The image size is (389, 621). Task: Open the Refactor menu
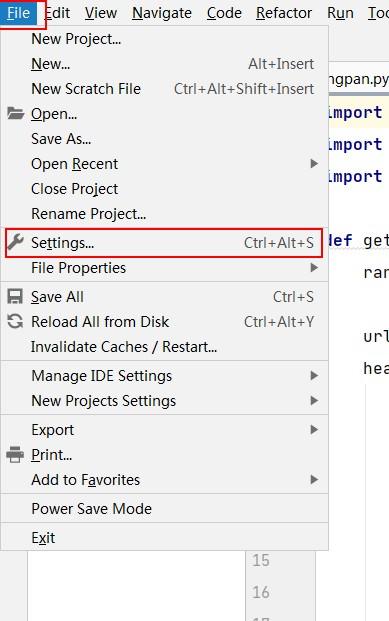point(284,13)
